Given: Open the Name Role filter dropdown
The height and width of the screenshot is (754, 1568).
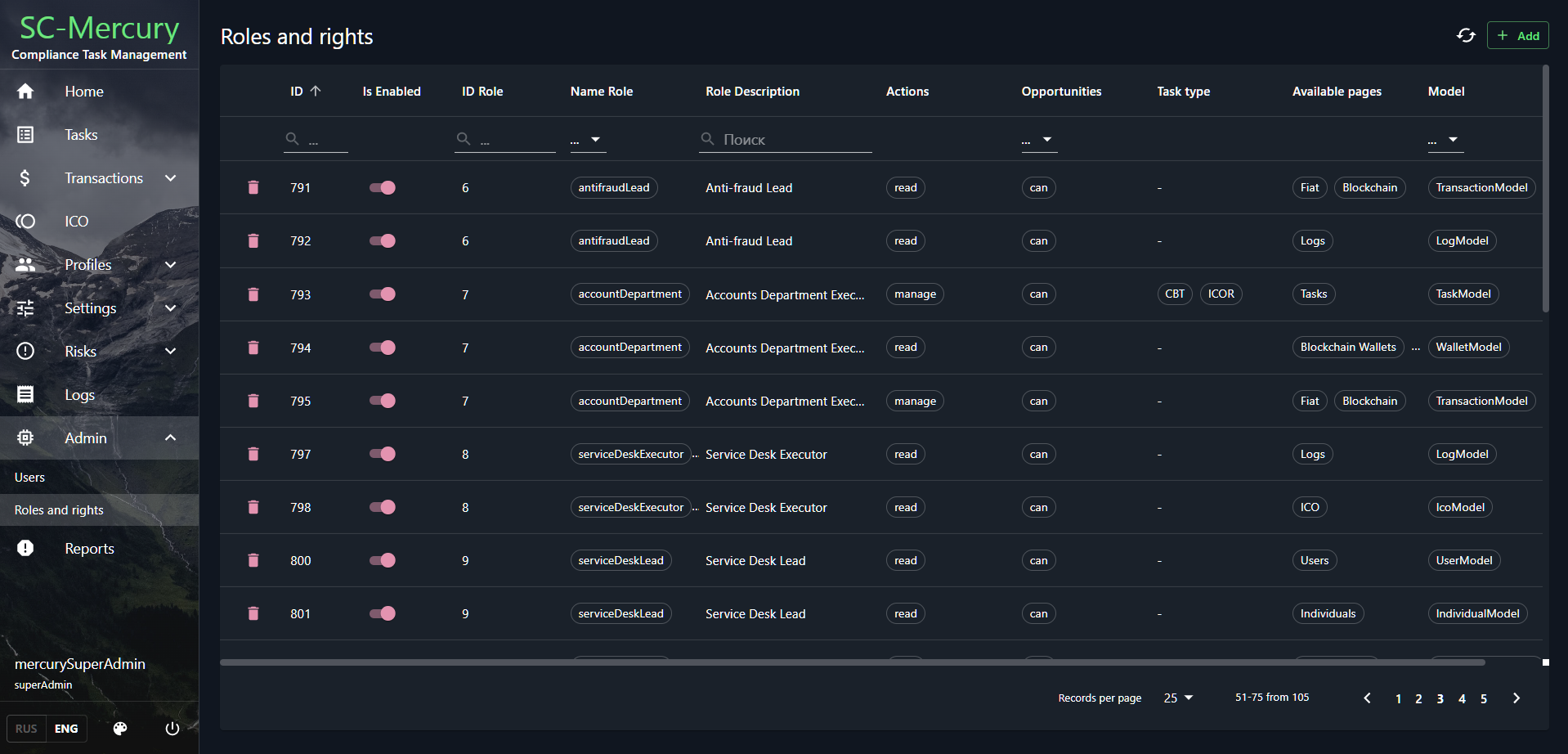Looking at the screenshot, I should (586, 140).
